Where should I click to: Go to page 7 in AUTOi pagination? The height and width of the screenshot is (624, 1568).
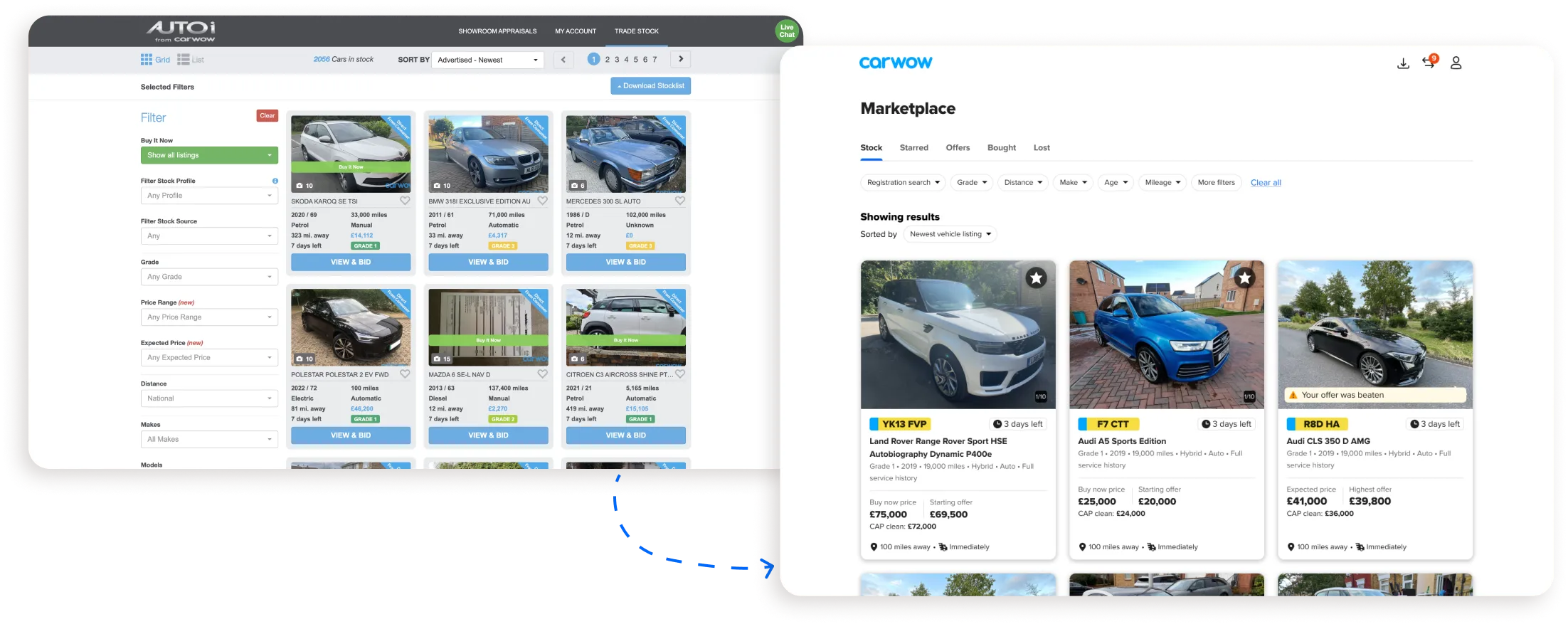coord(655,60)
